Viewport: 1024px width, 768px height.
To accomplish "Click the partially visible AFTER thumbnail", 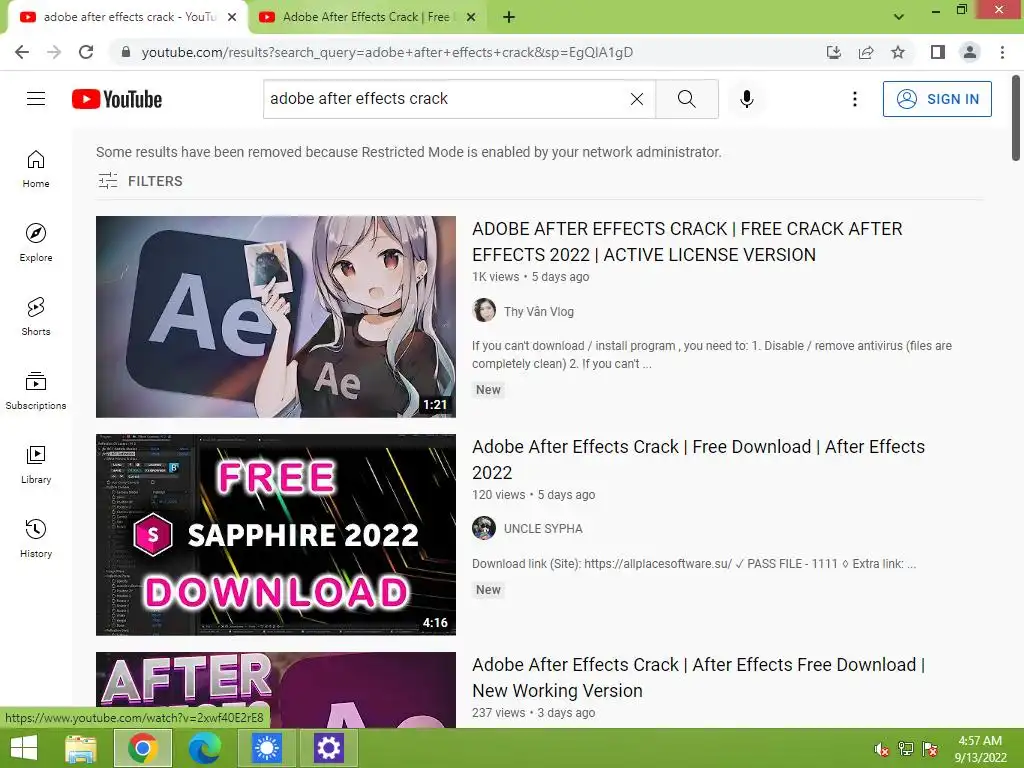I will pos(276,690).
